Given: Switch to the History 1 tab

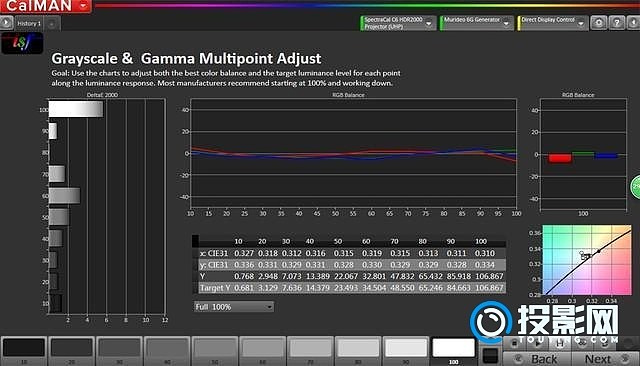Looking at the screenshot, I should point(29,24).
